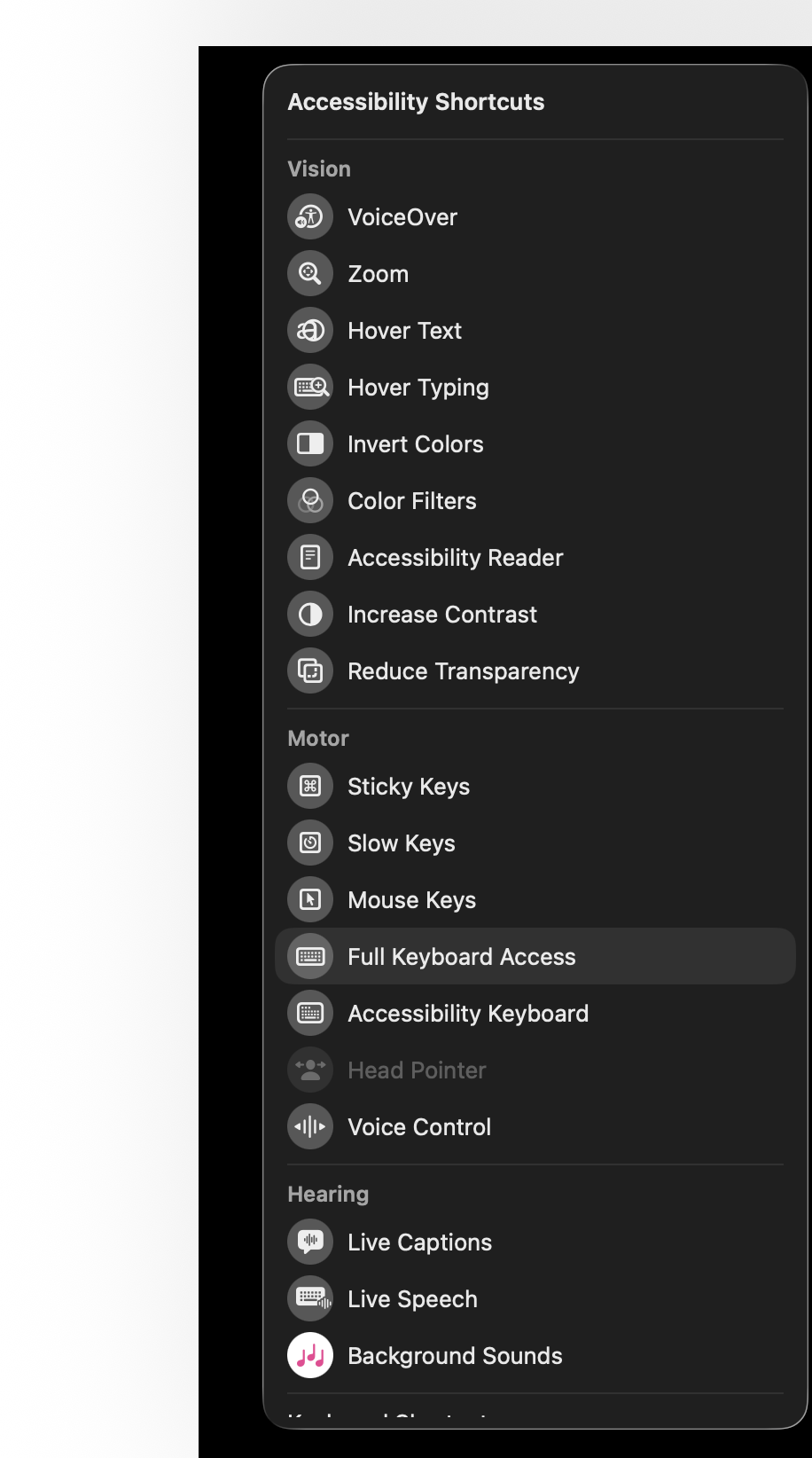Turn on Live Captions

click(x=535, y=1242)
